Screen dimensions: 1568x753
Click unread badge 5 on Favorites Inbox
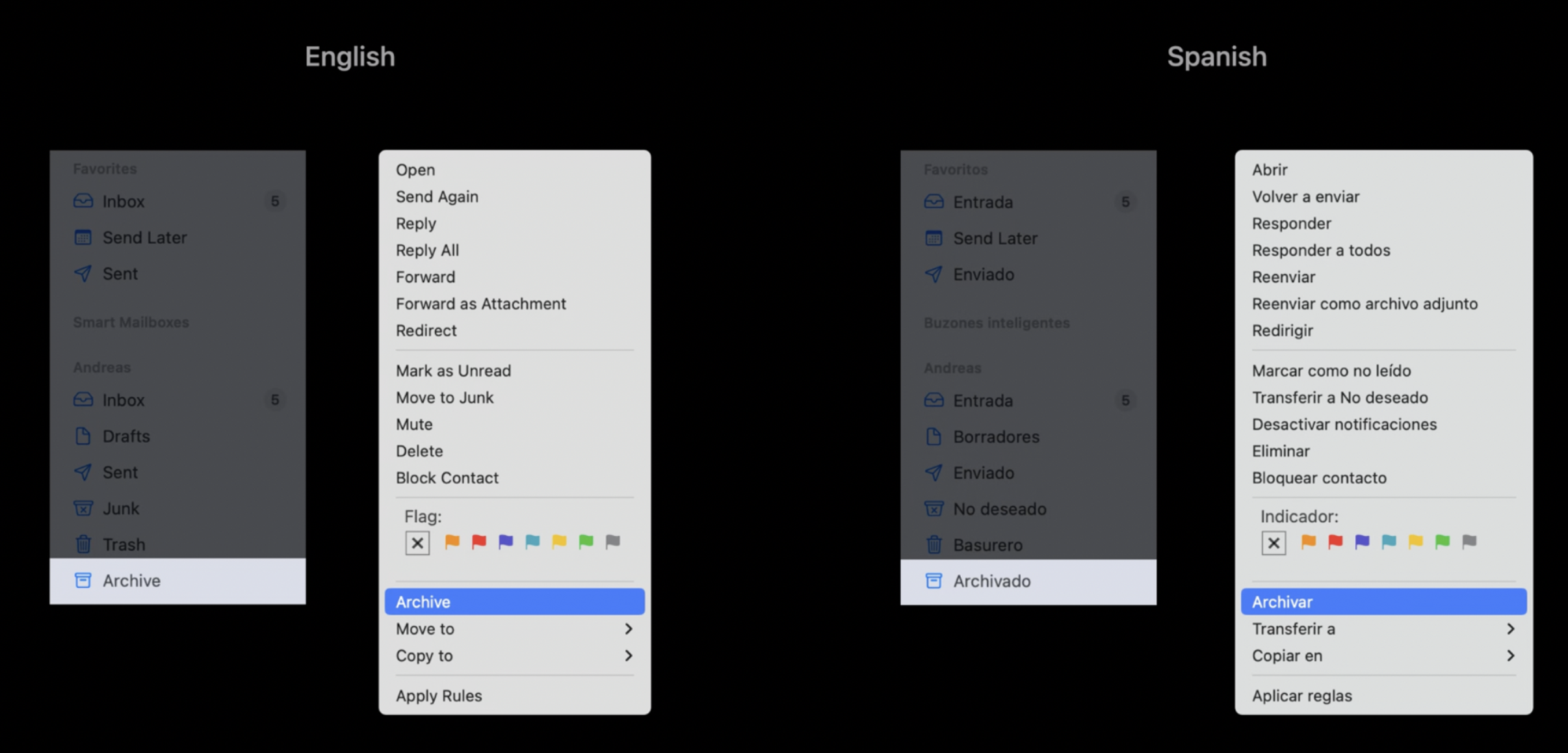pyautogui.click(x=275, y=201)
